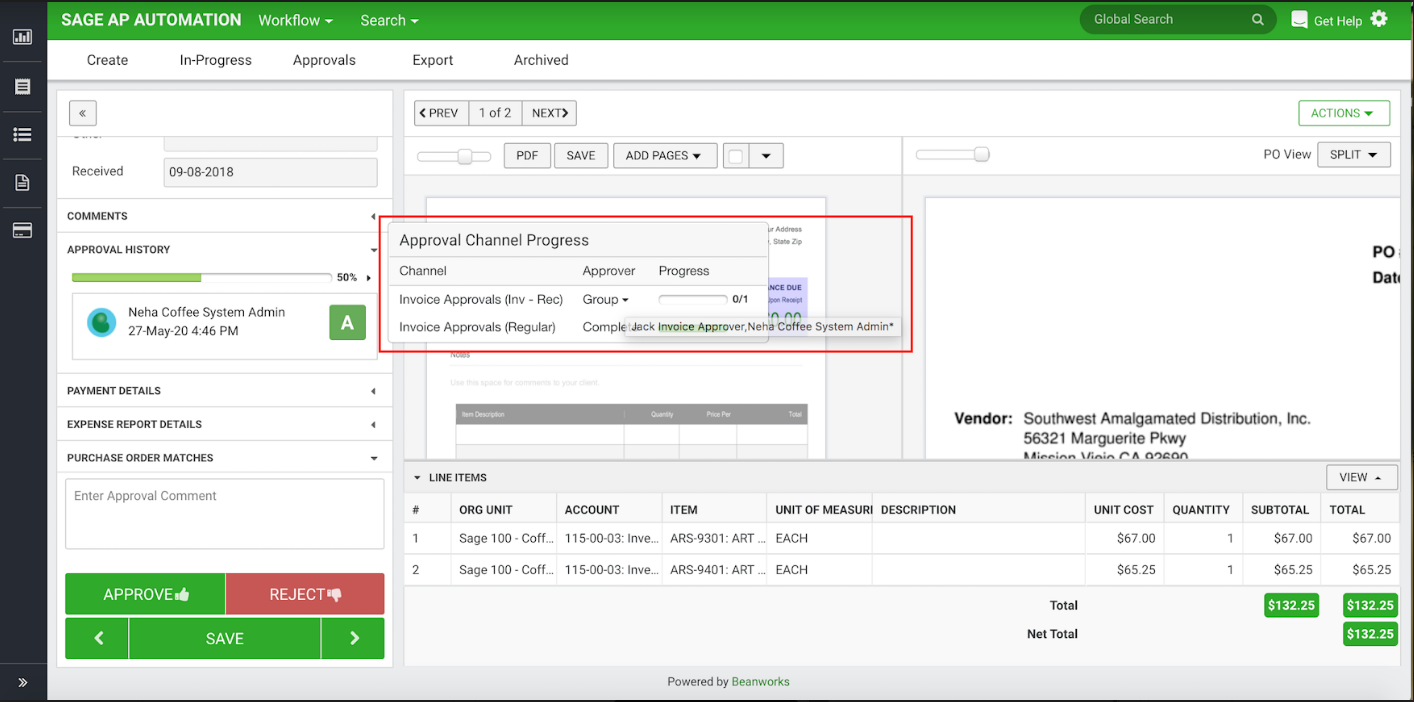Viewport: 1414px width, 702px height.
Task: Click the QUANTITY column header
Action: pyautogui.click(x=1201, y=510)
